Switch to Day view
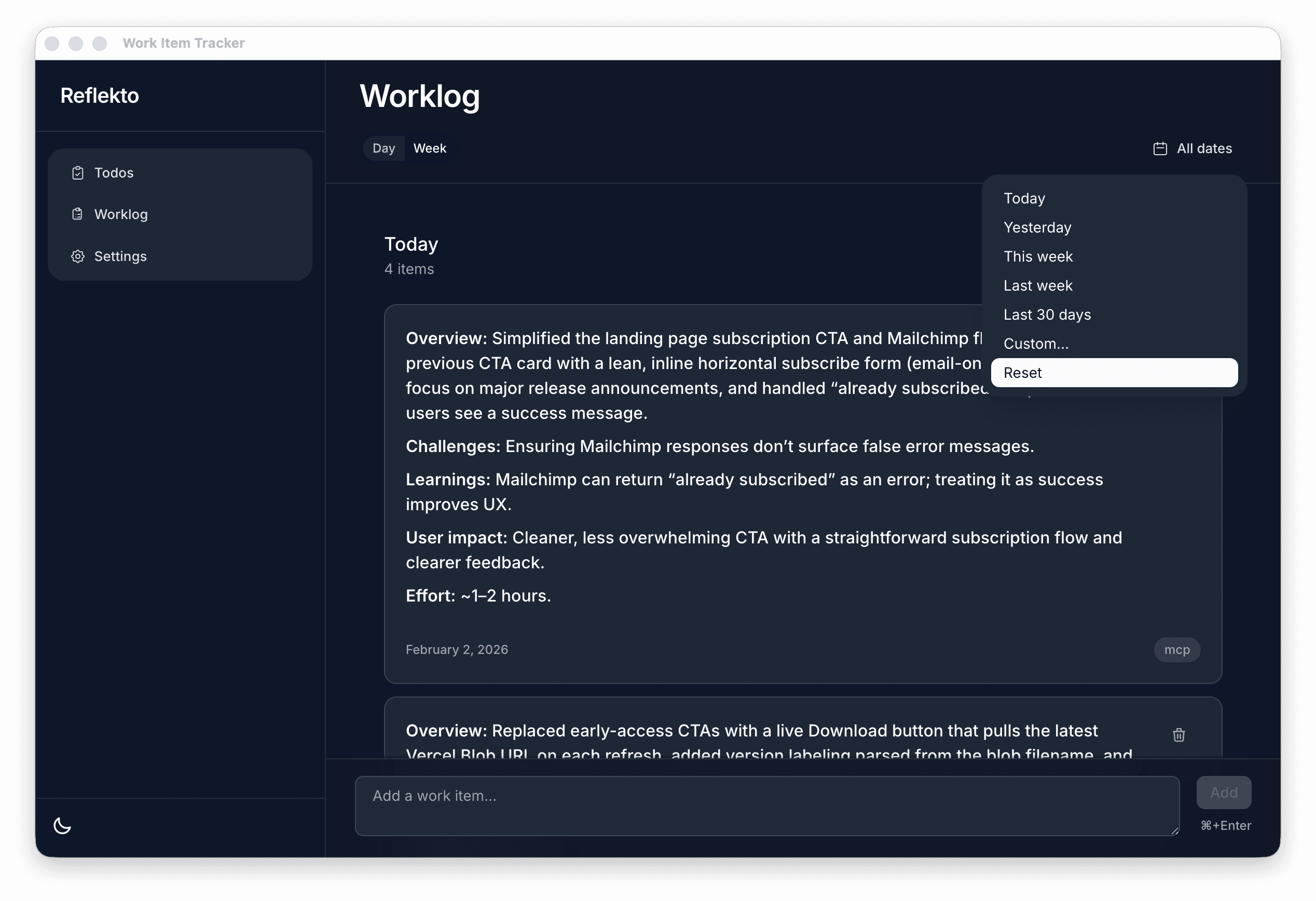 pyautogui.click(x=384, y=148)
